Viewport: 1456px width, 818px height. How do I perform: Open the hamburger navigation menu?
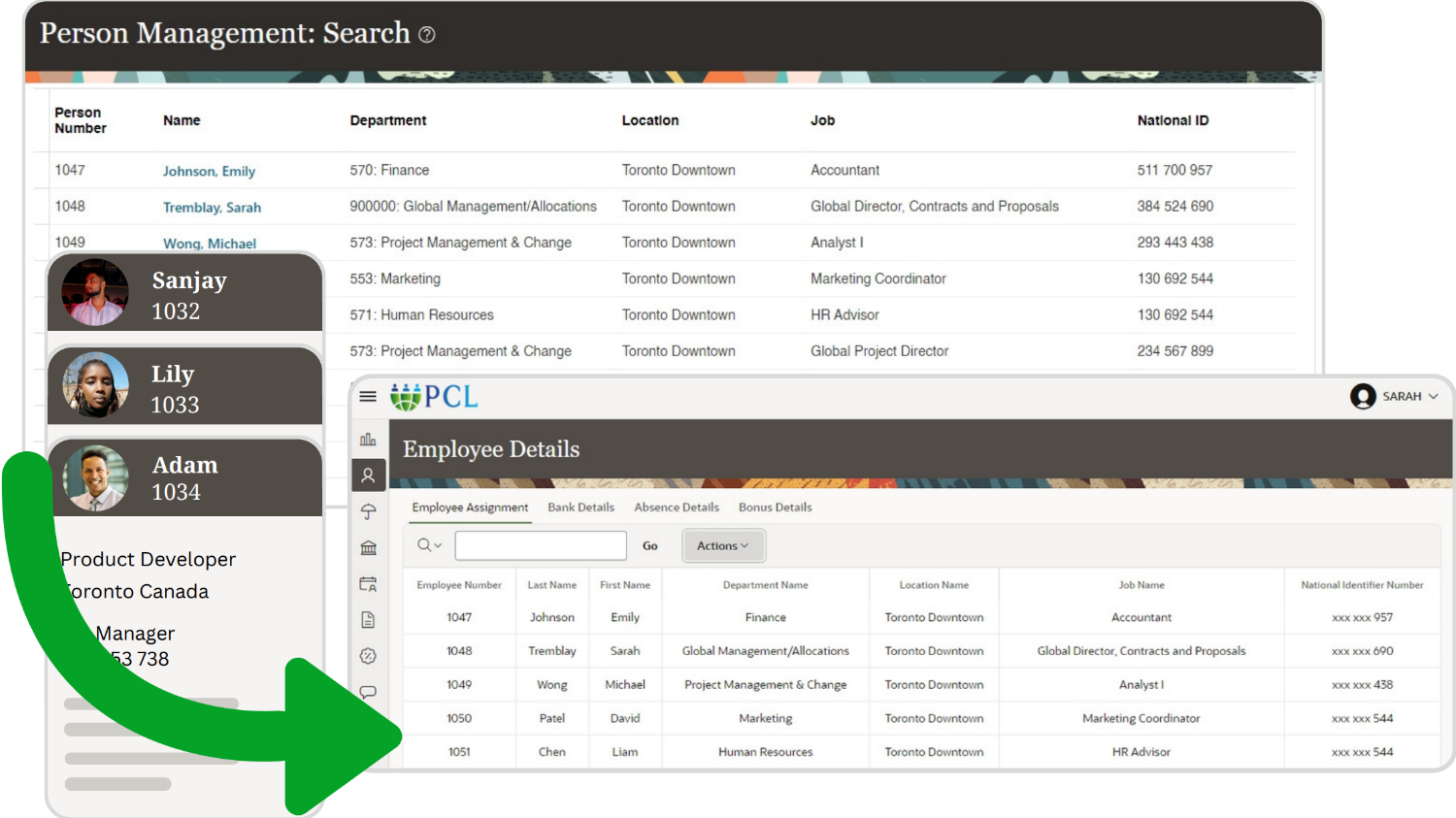click(368, 396)
